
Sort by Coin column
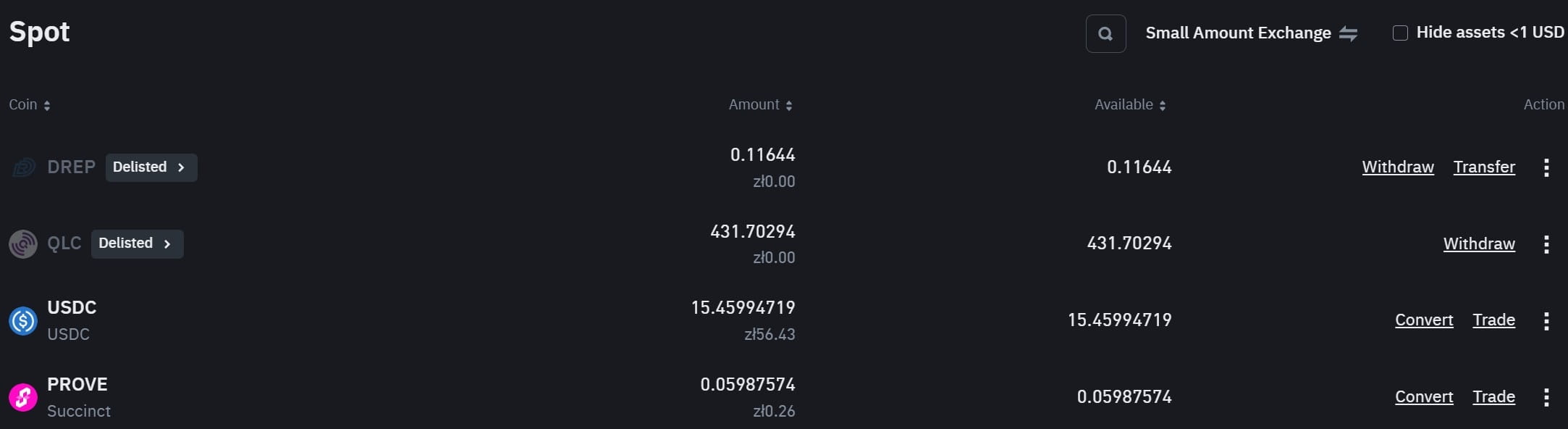tap(30, 105)
